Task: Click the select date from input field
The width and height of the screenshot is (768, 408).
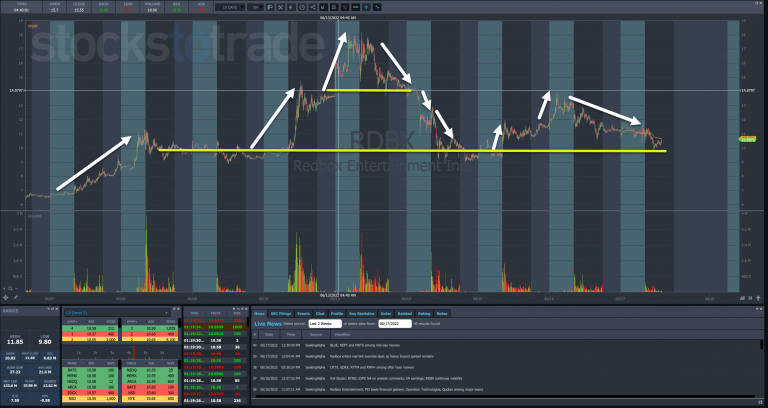Action: tap(395, 324)
